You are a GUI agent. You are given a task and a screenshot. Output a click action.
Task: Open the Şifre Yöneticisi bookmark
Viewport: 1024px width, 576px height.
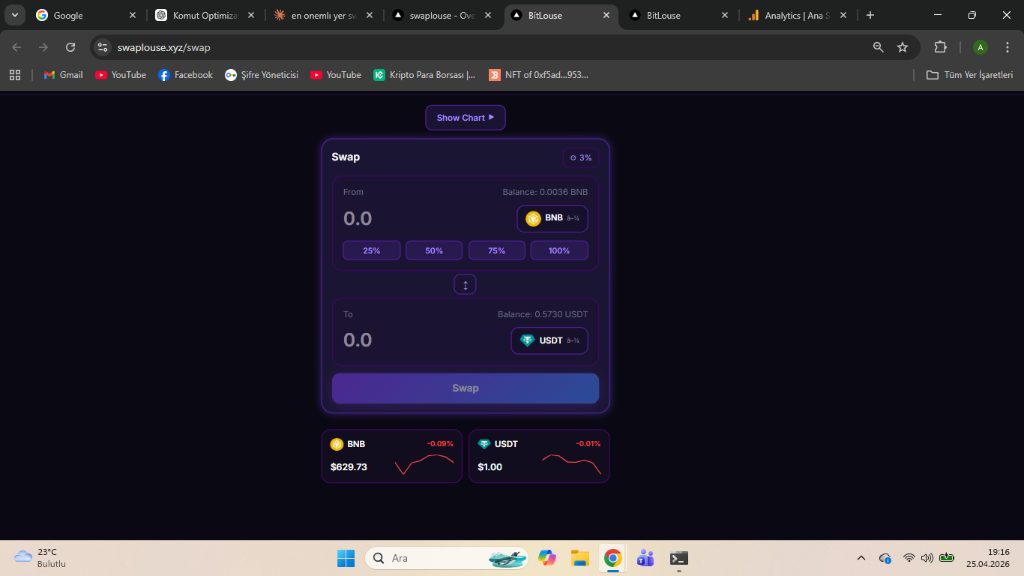click(261, 75)
